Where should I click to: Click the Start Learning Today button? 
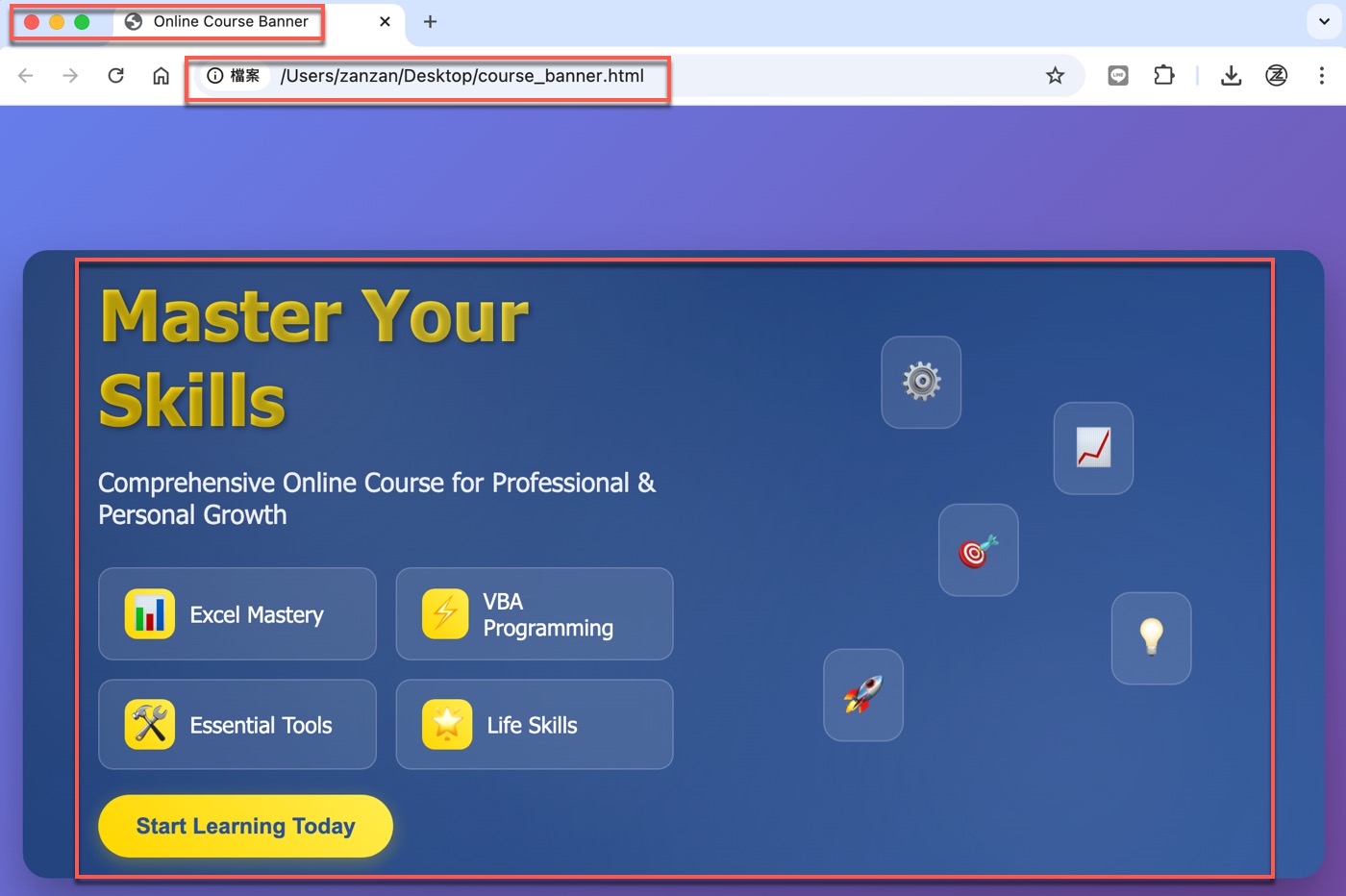click(245, 826)
